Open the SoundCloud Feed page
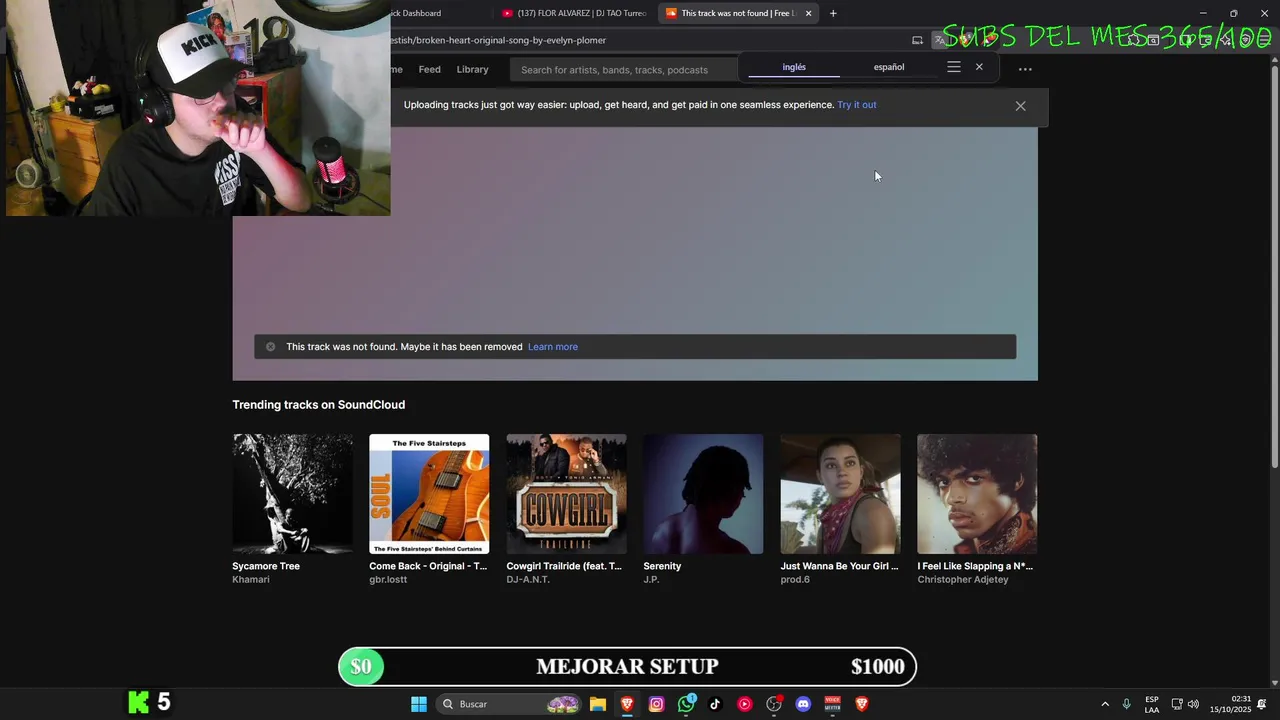This screenshot has width=1280, height=720. pyautogui.click(x=429, y=70)
